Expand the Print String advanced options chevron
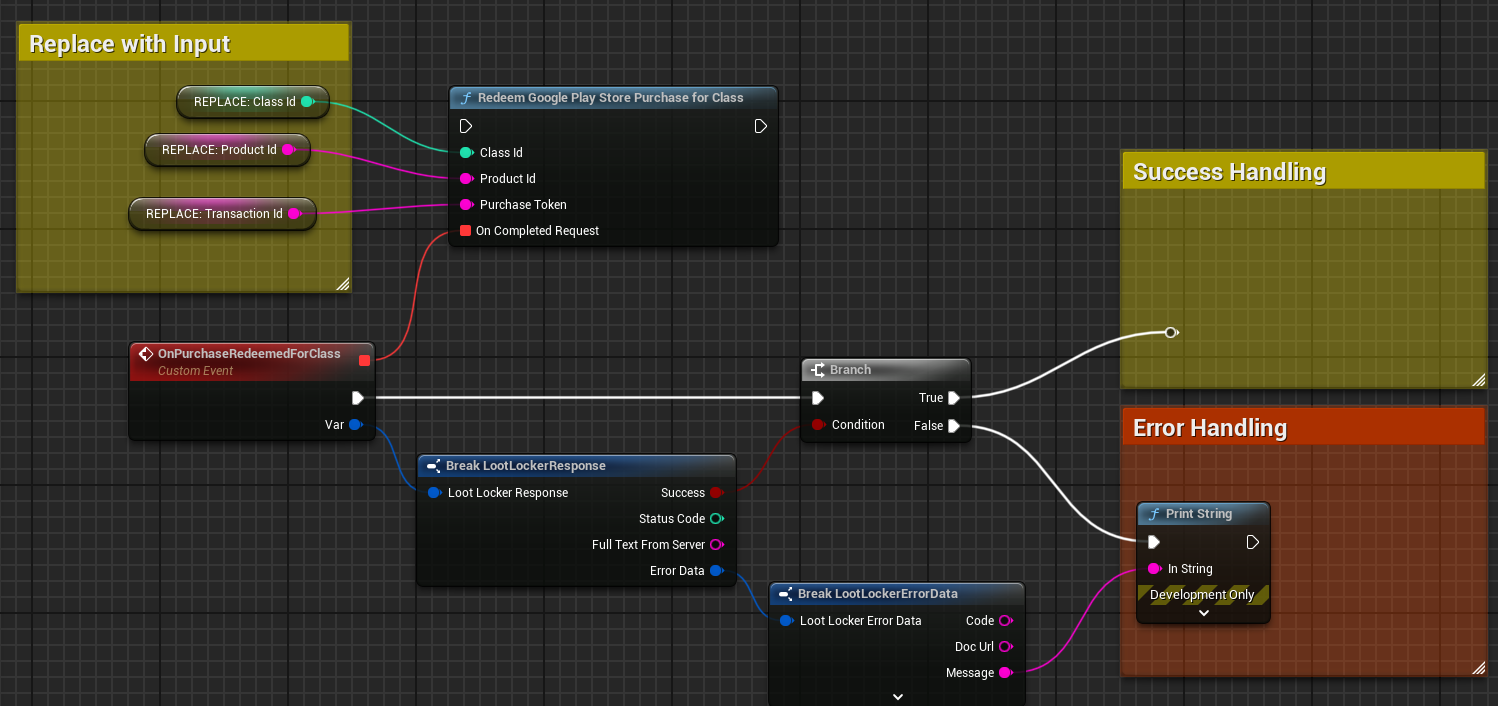 pyautogui.click(x=1204, y=613)
